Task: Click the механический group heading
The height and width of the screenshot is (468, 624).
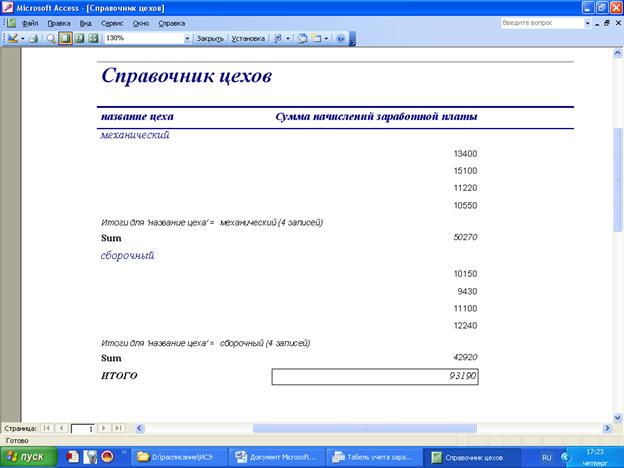Action: pyautogui.click(x=135, y=135)
